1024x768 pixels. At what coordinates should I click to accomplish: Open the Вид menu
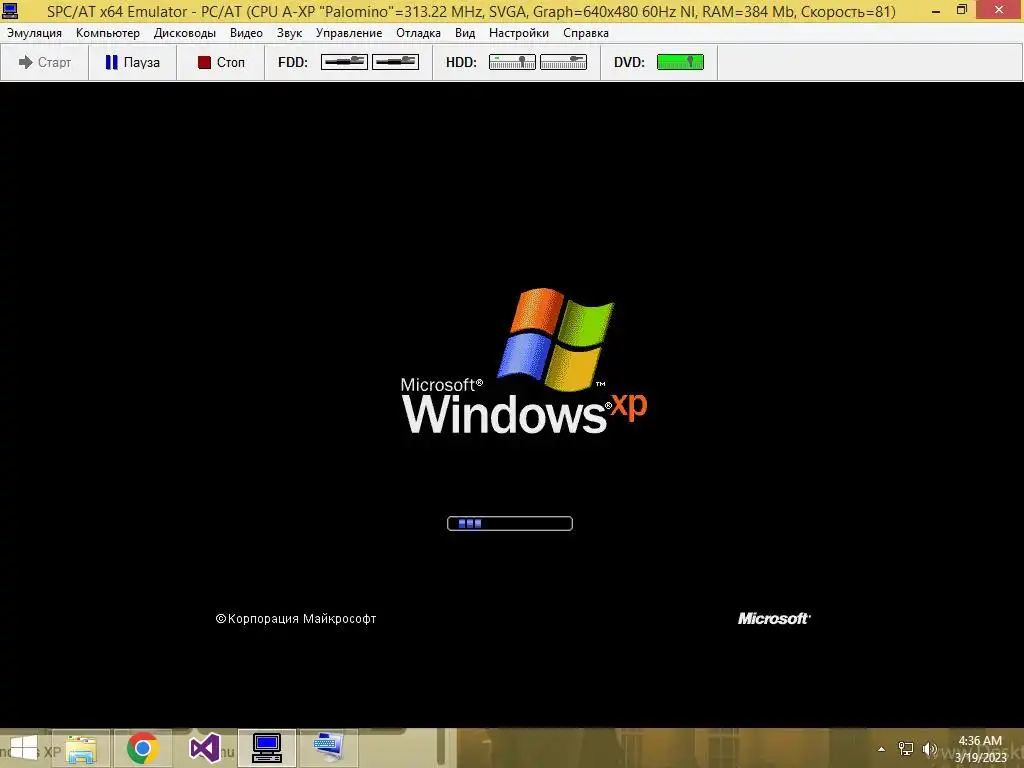[465, 33]
